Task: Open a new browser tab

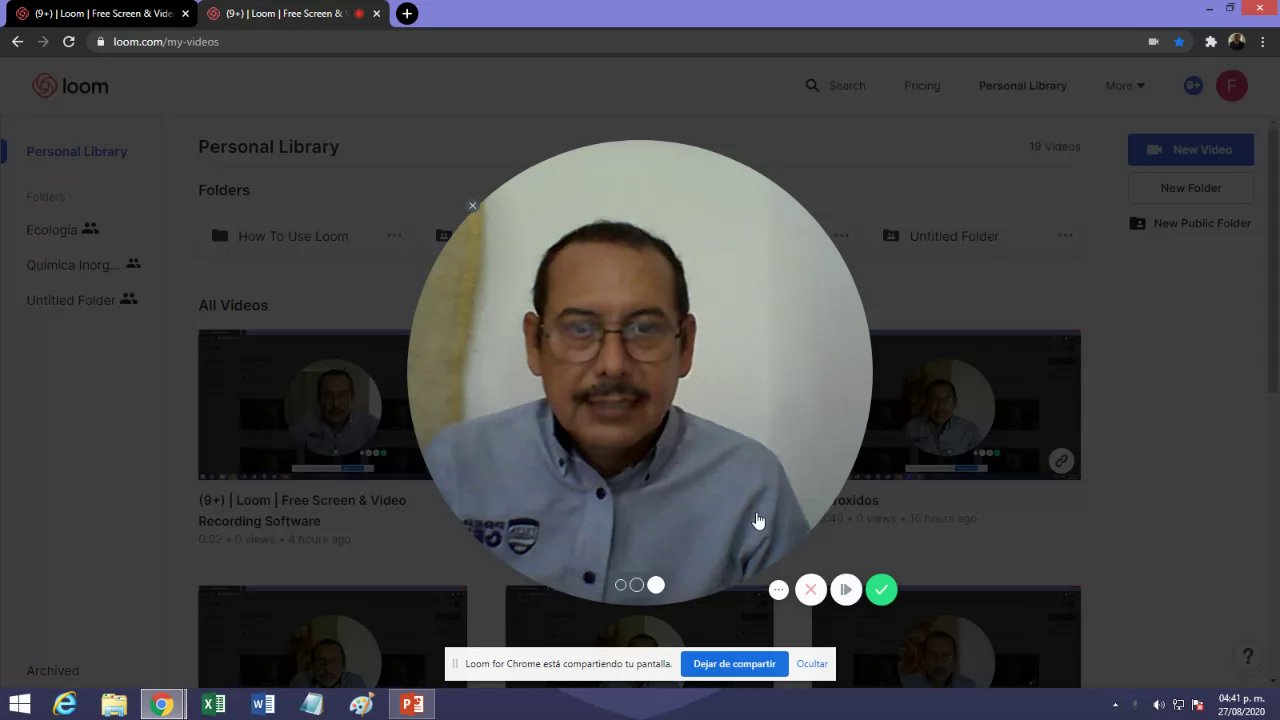Action: point(407,14)
